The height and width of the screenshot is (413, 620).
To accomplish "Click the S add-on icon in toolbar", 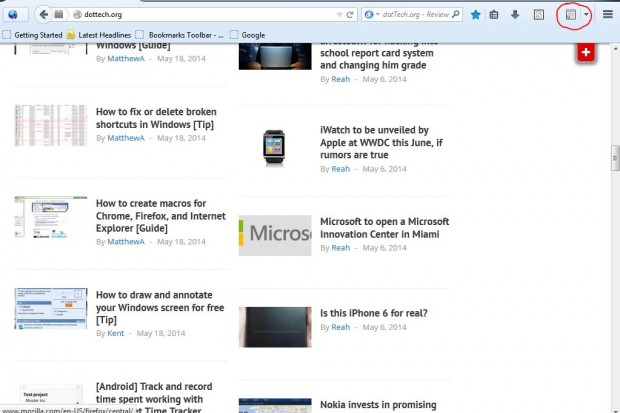I will 539,15.
